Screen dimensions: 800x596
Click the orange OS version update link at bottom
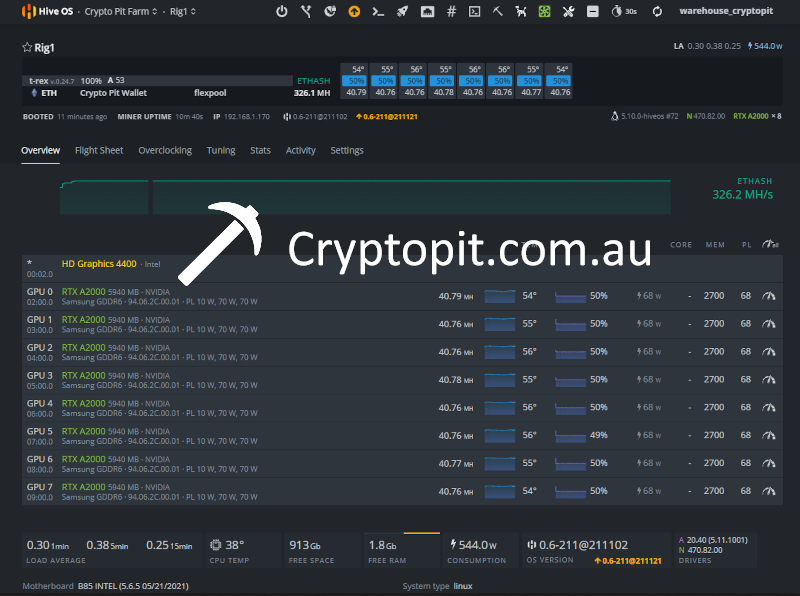point(628,561)
